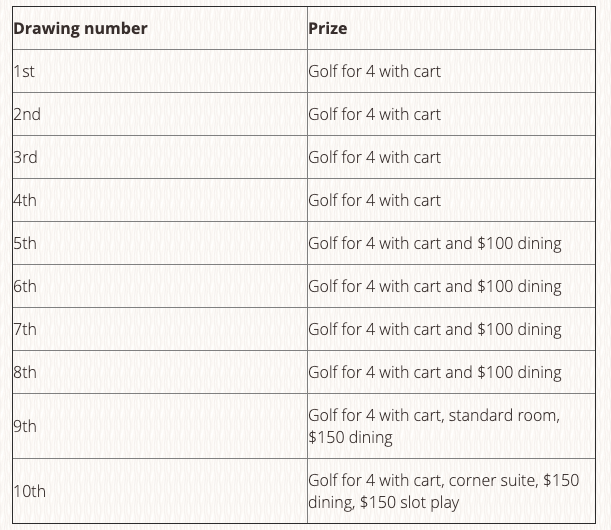Select the 3rd drawing cell
The image size is (611, 530).
pyautogui.click(x=160, y=157)
